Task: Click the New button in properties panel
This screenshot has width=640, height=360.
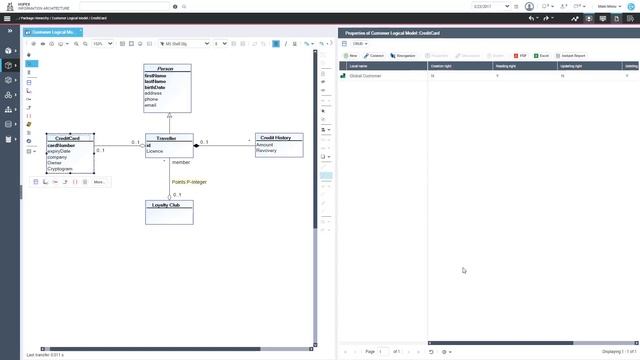Action: pos(350,56)
